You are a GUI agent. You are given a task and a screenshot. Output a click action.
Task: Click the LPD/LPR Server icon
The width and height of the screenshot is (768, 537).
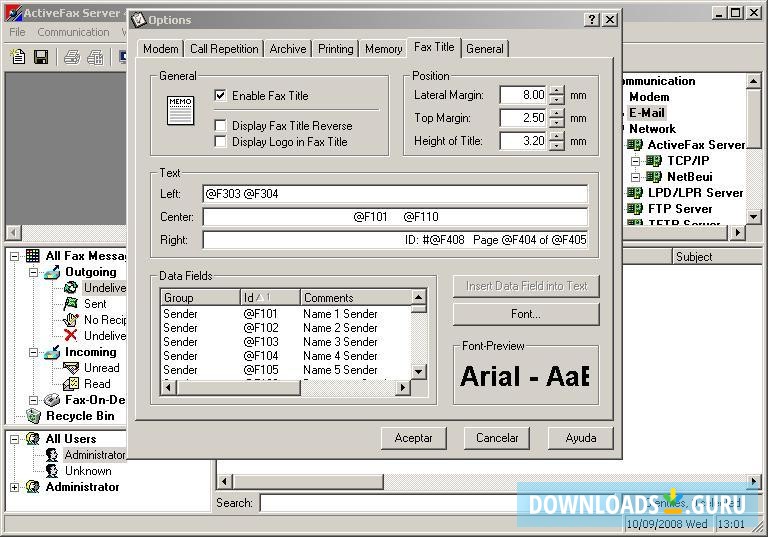(x=635, y=193)
